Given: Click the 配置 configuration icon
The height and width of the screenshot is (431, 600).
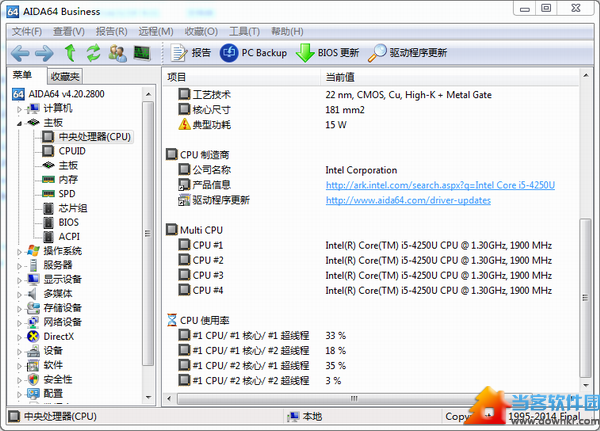Looking at the screenshot, I should 33,393.
